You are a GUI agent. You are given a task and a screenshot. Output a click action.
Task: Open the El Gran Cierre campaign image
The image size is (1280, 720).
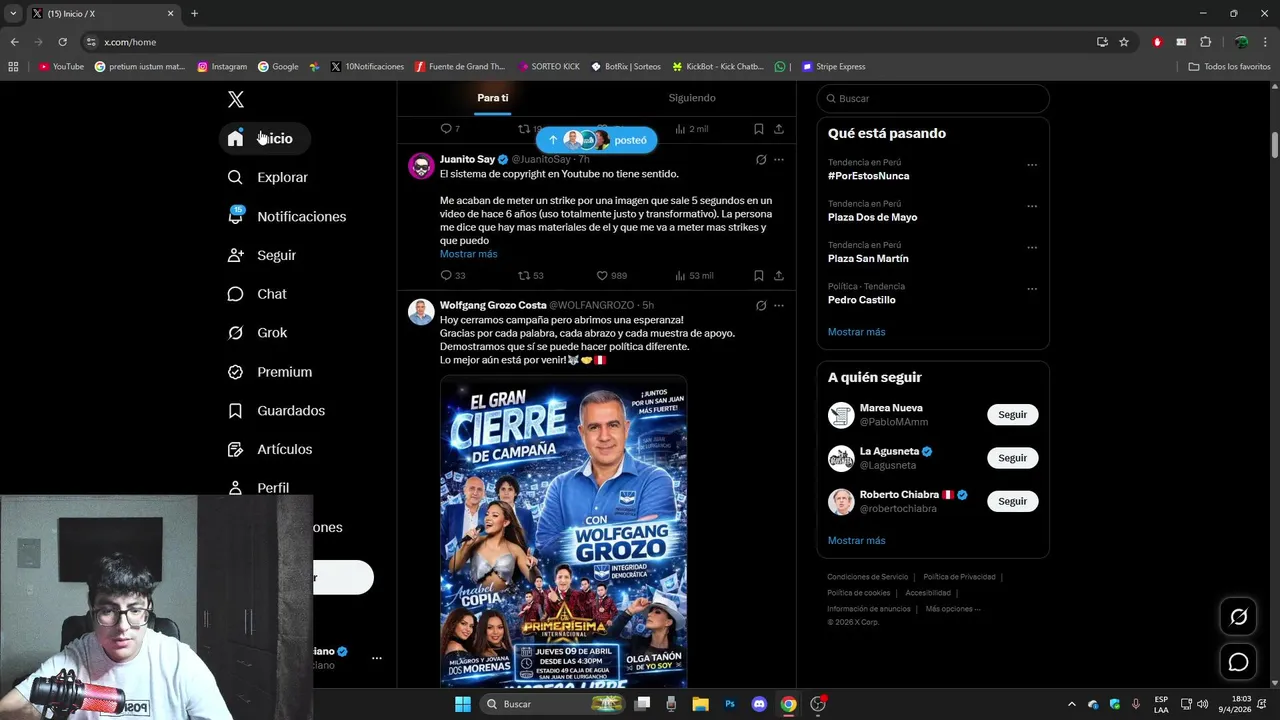(563, 532)
